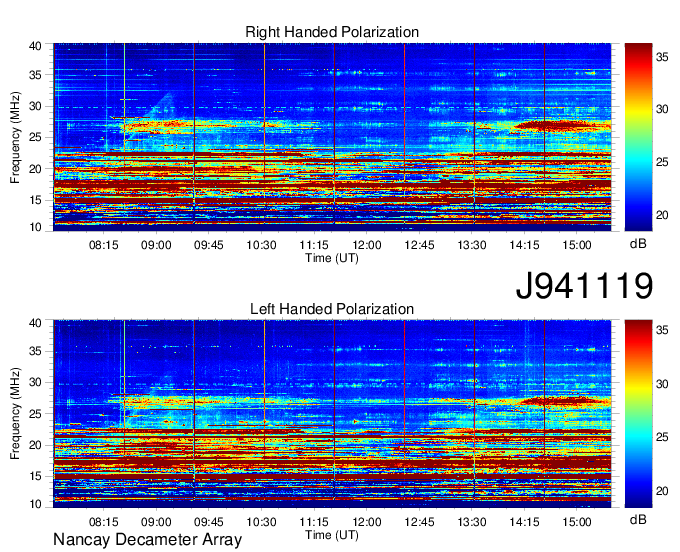Viewport: 680px width, 552px height.
Task: Click the 20 MHz tick on the bottom plot's frequency axis
Action: tap(35, 445)
